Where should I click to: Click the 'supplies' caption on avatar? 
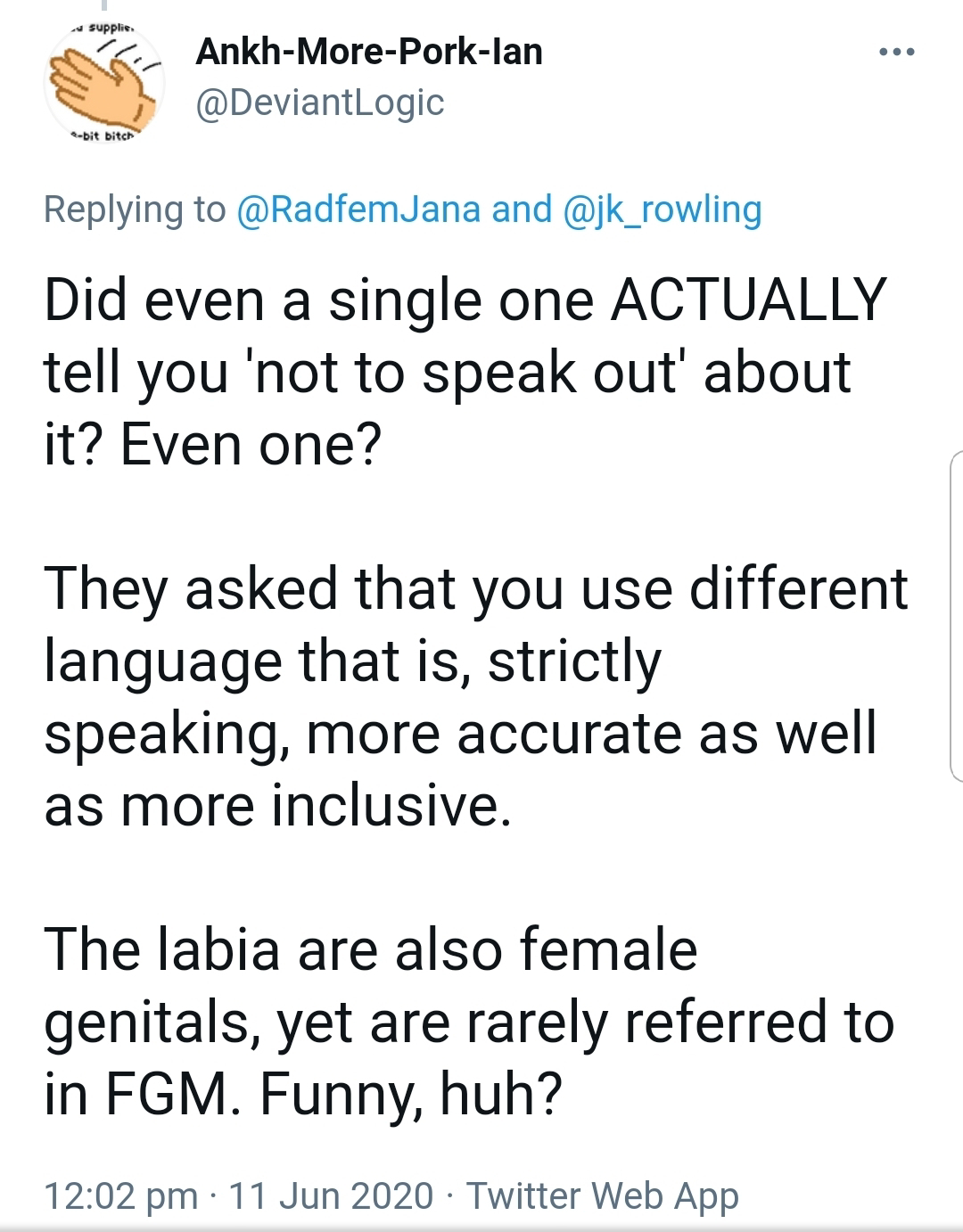pyautogui.click(x=104, y=29)
